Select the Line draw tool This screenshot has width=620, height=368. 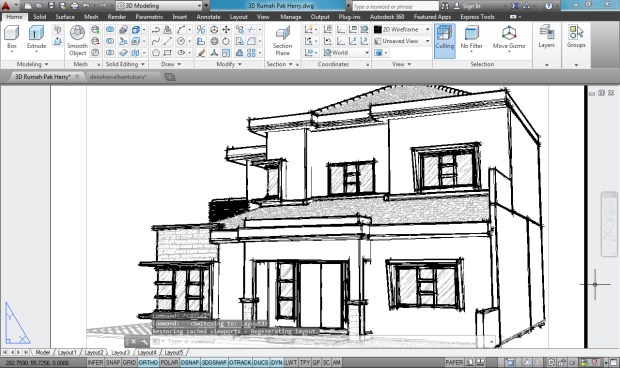[x=168, y=41]
